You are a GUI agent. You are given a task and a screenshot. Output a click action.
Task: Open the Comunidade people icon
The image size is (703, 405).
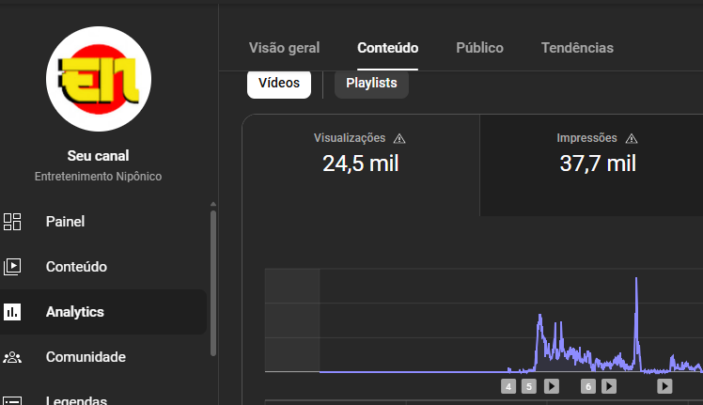[x=12, y=357]
